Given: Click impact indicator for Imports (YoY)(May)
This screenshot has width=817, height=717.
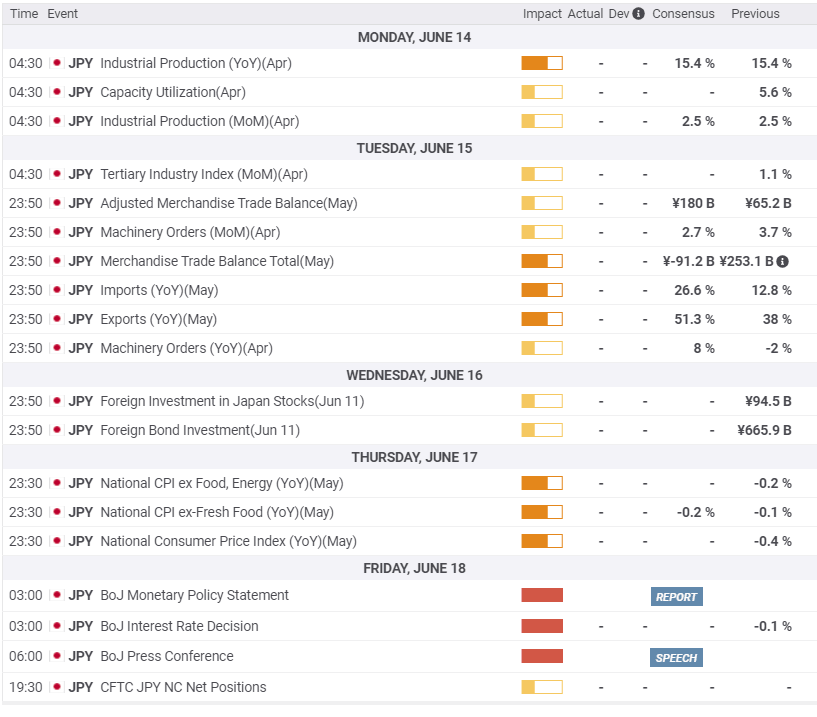Looking at the screenshot, I should [542, 291].
